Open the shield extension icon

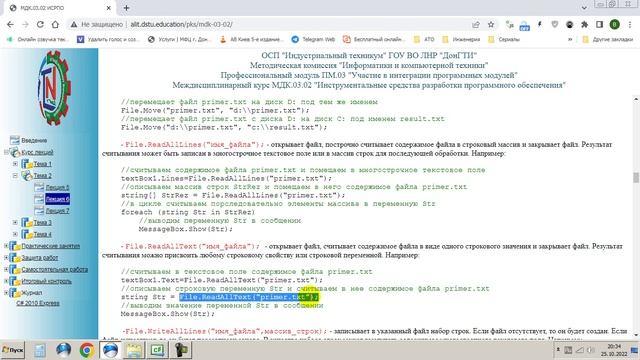point(555,24)
